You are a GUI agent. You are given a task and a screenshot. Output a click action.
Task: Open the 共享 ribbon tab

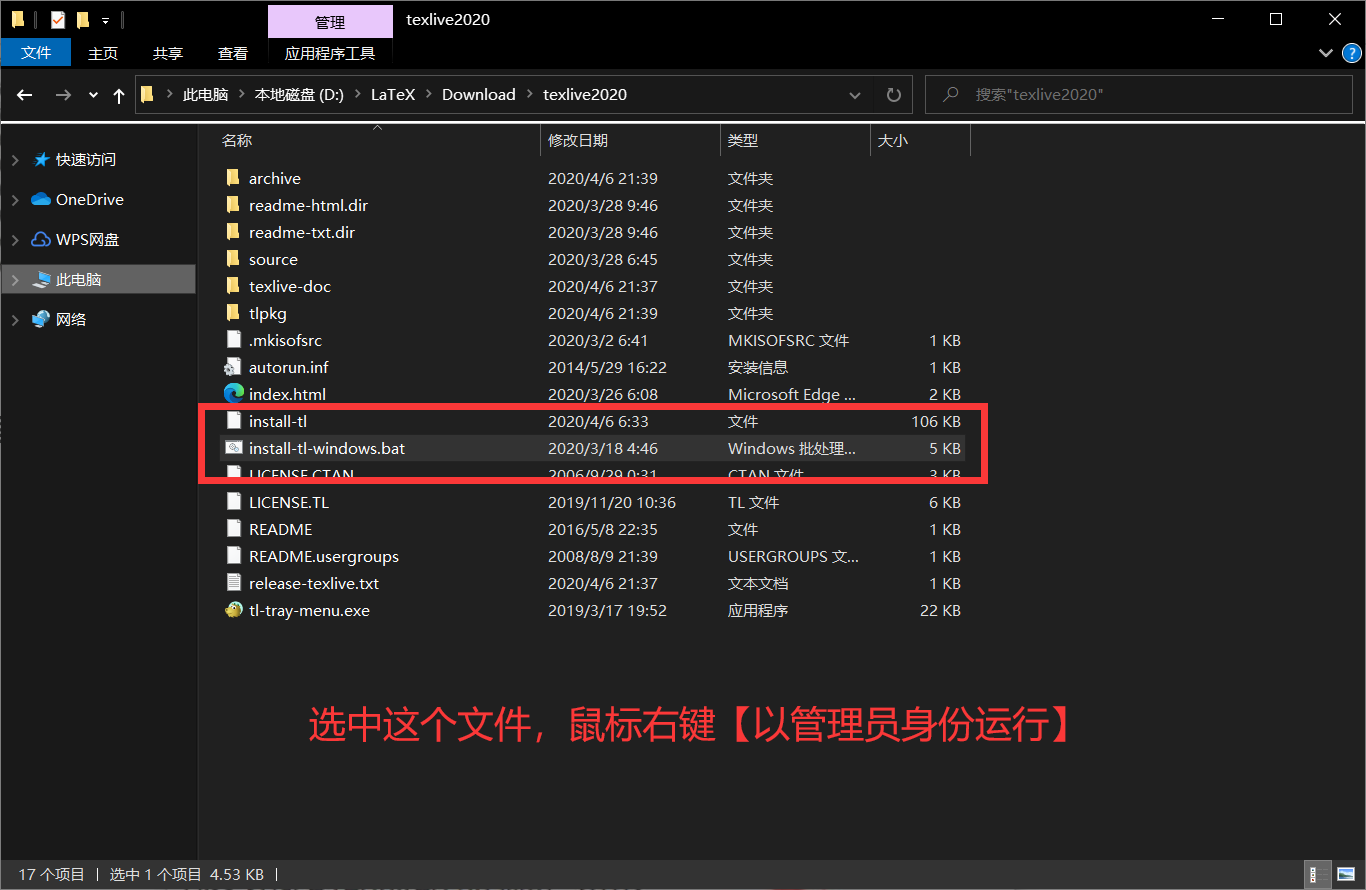pyautogui.click(x=168, y=53)
